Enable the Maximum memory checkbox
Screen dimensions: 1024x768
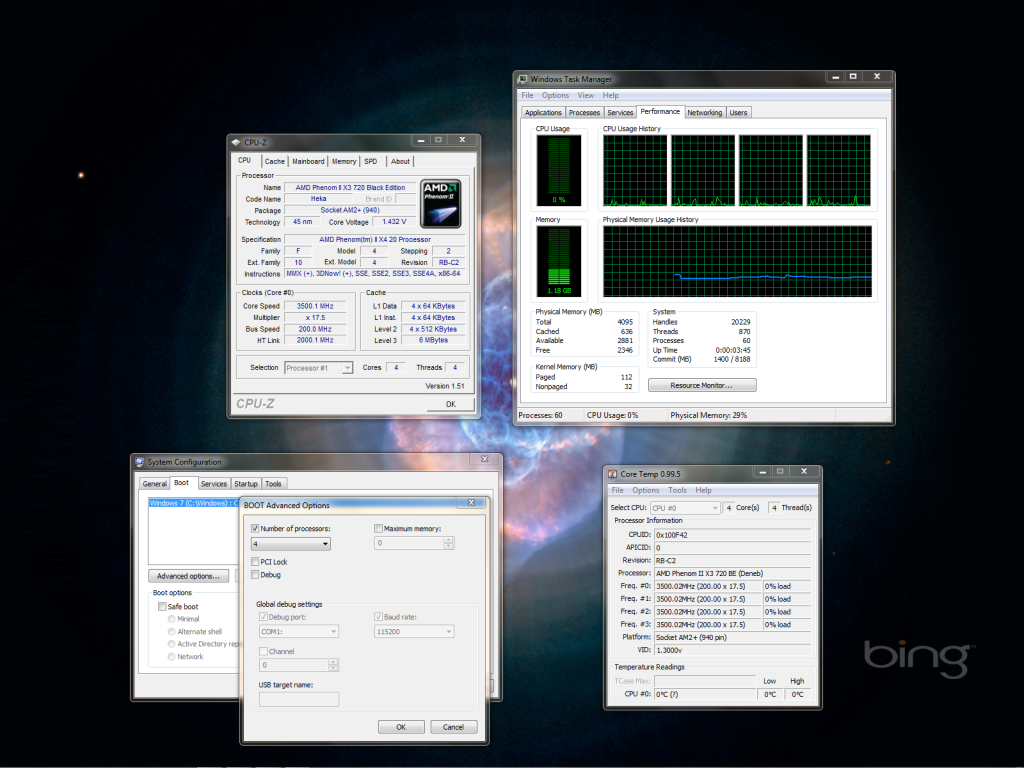tap(378, 528)
